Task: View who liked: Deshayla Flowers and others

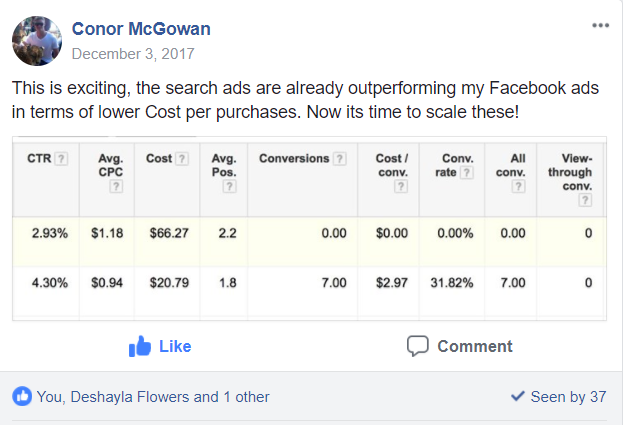Action: (x=153, y=396)
